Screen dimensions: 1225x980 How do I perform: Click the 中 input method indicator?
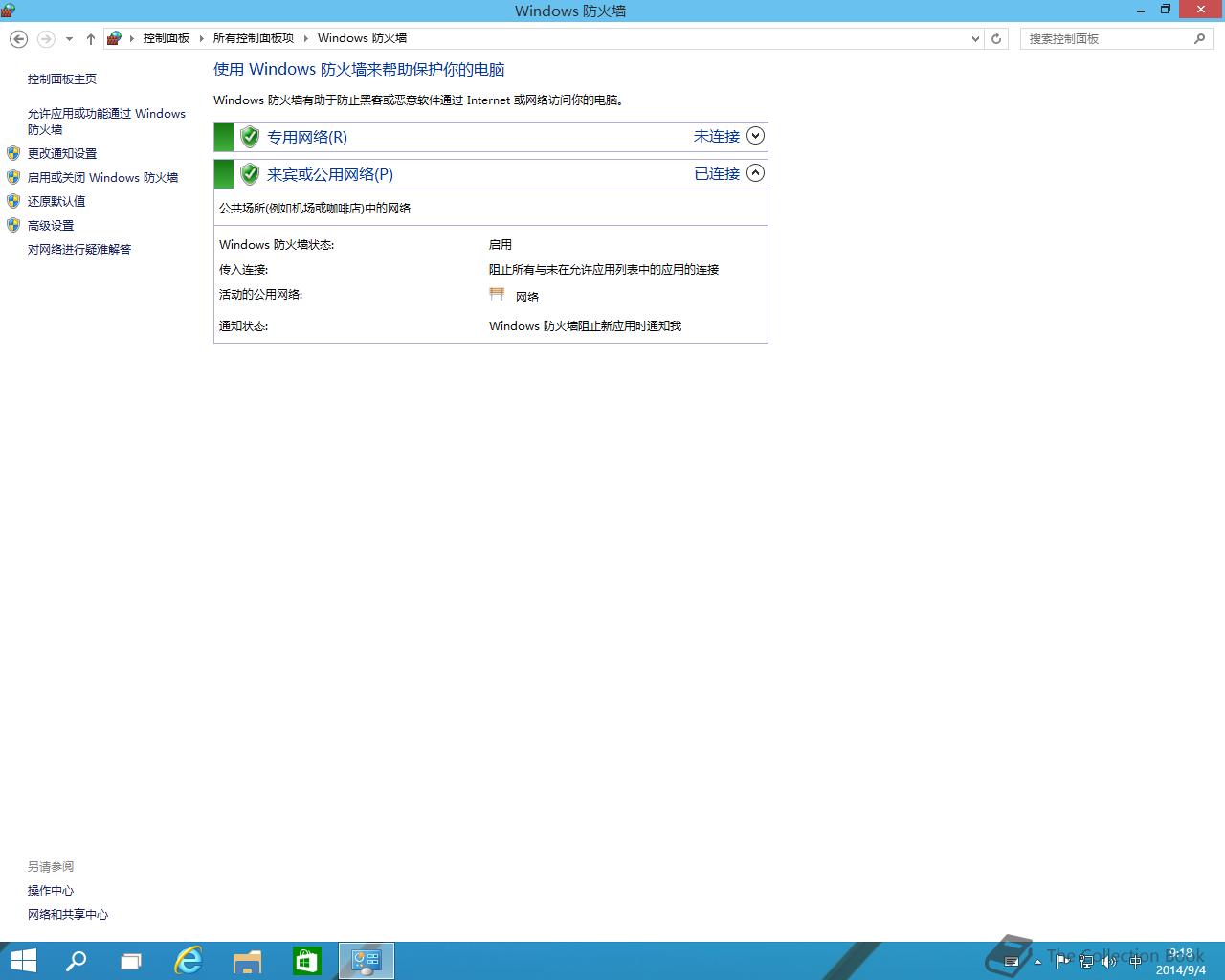click(1135, 962)
